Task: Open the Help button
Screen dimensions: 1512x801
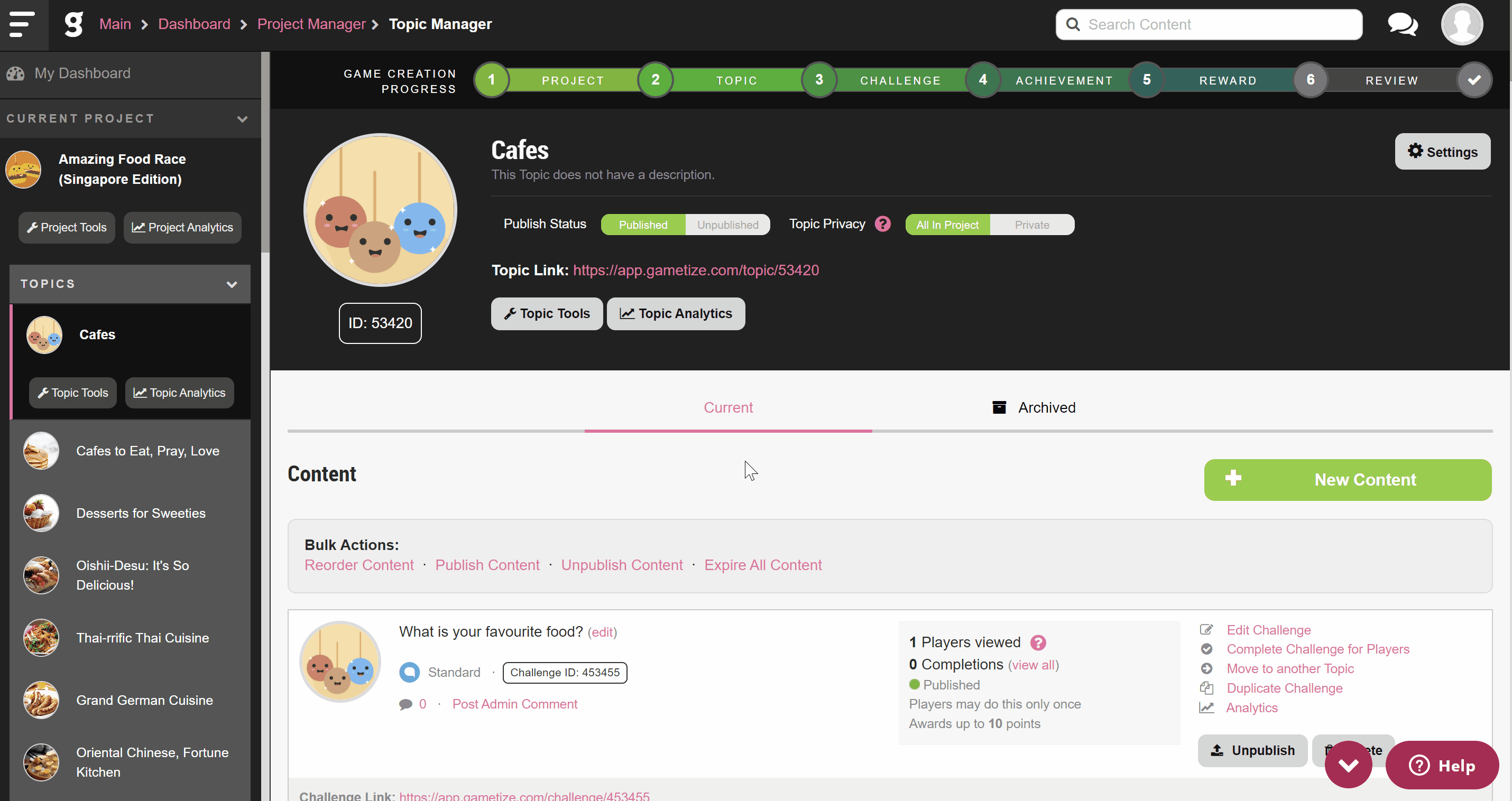Action: tap(1442, 765)
